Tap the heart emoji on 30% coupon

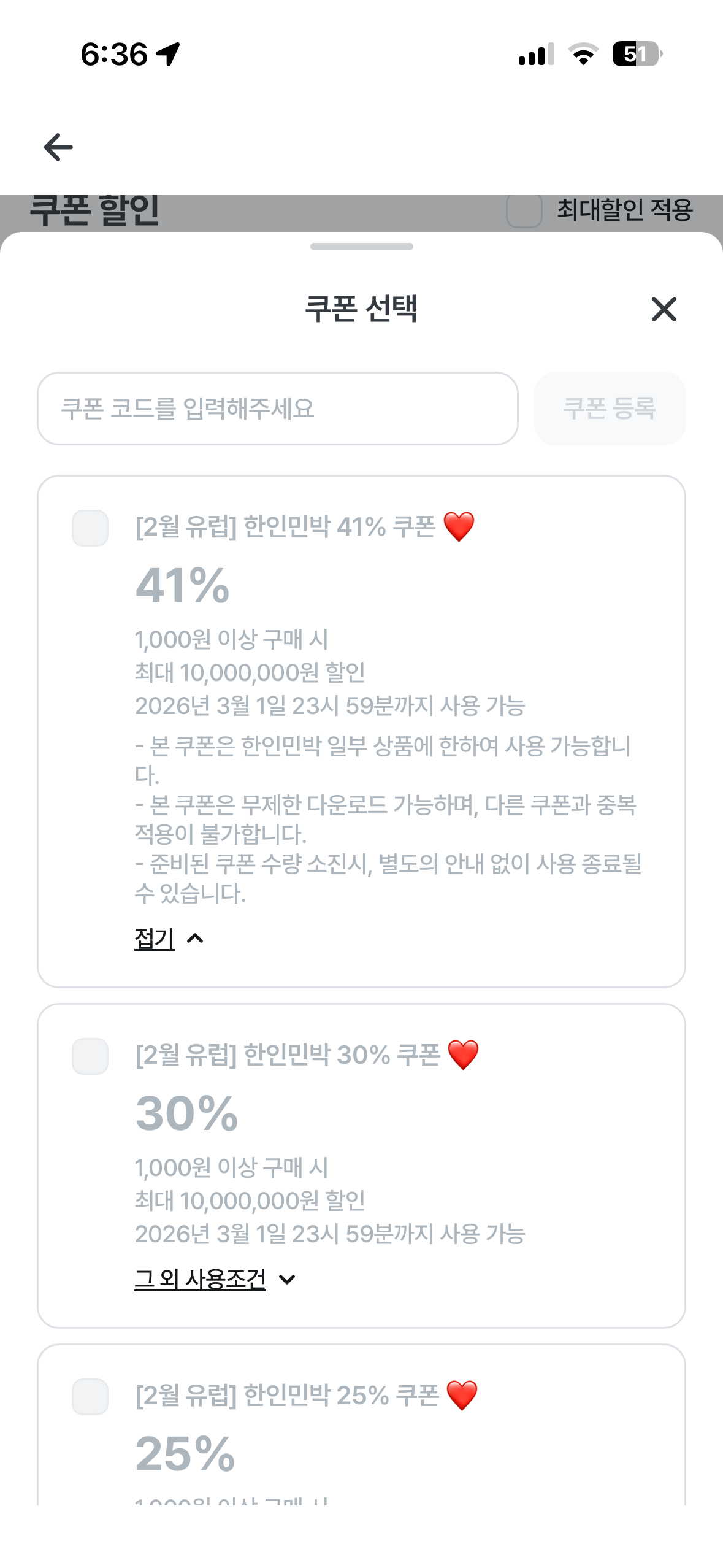(x=463, y=1055)
